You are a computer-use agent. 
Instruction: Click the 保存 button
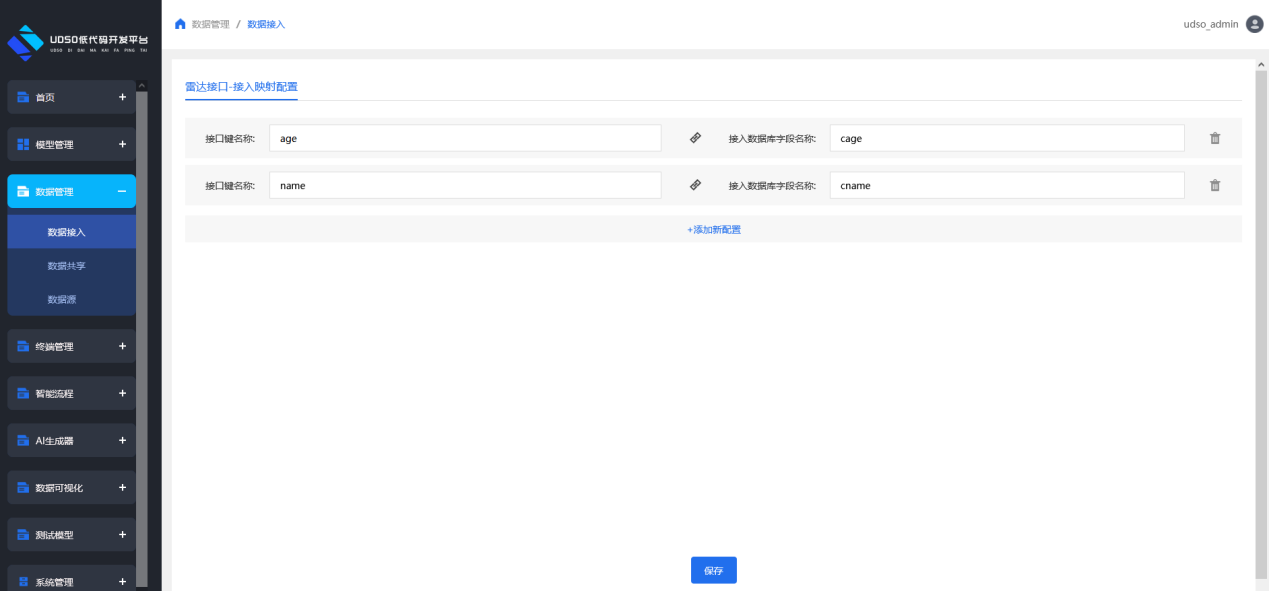[713, 570]
